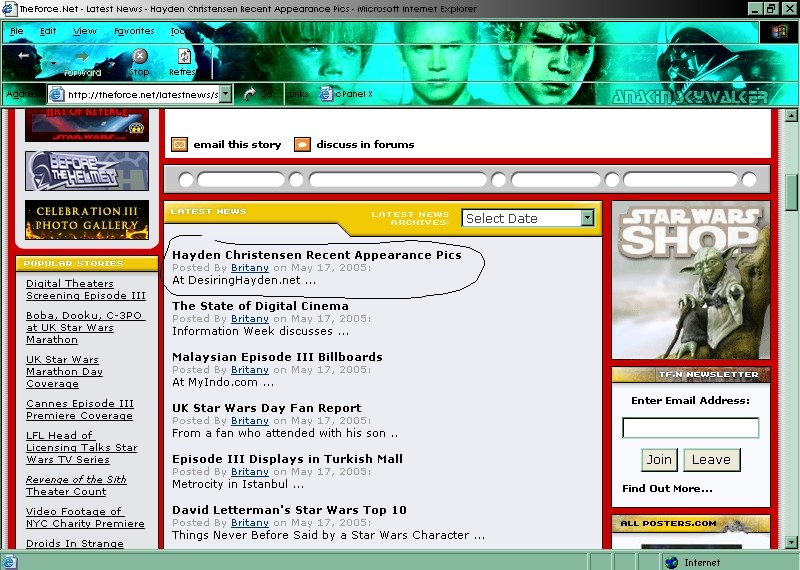
Task: Open the cPanel X links shortcut
Action: tap(346, 94)
